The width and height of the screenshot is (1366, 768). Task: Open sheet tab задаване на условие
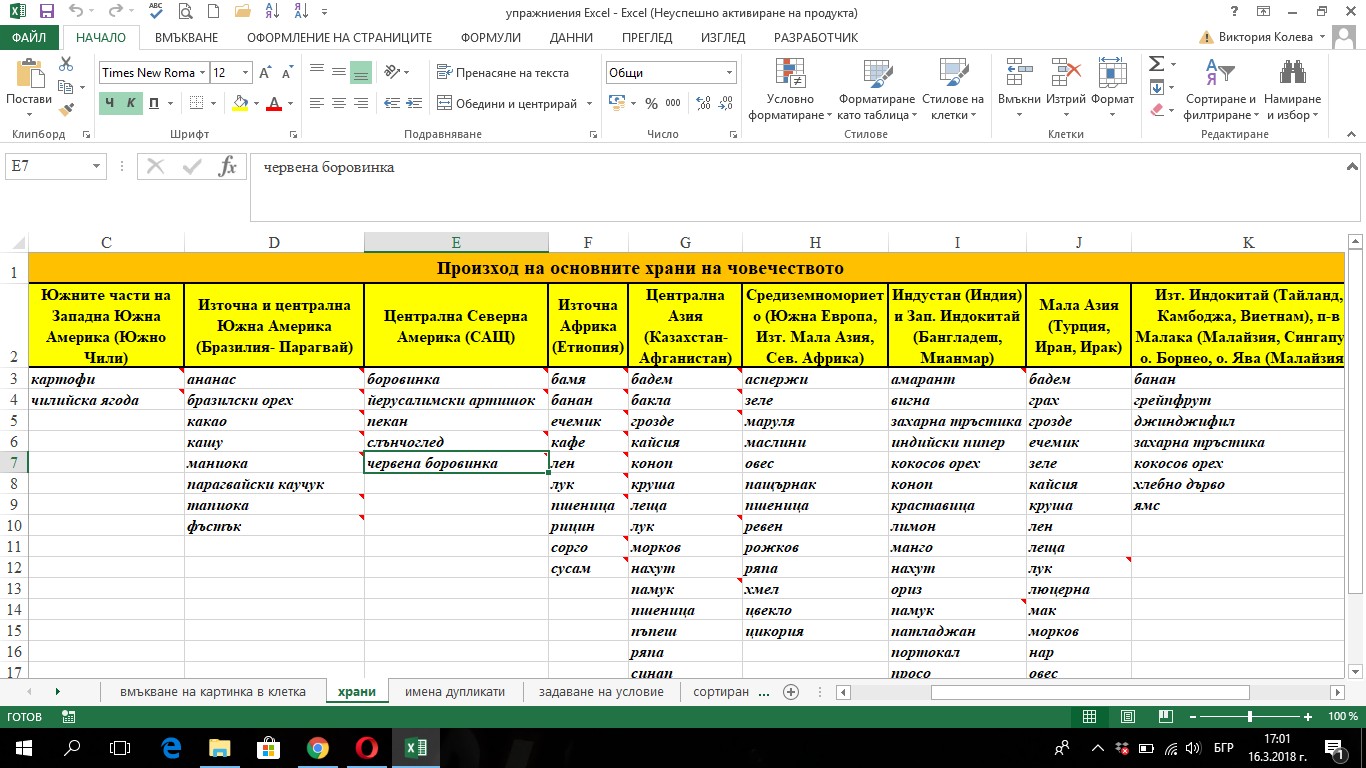600,691
